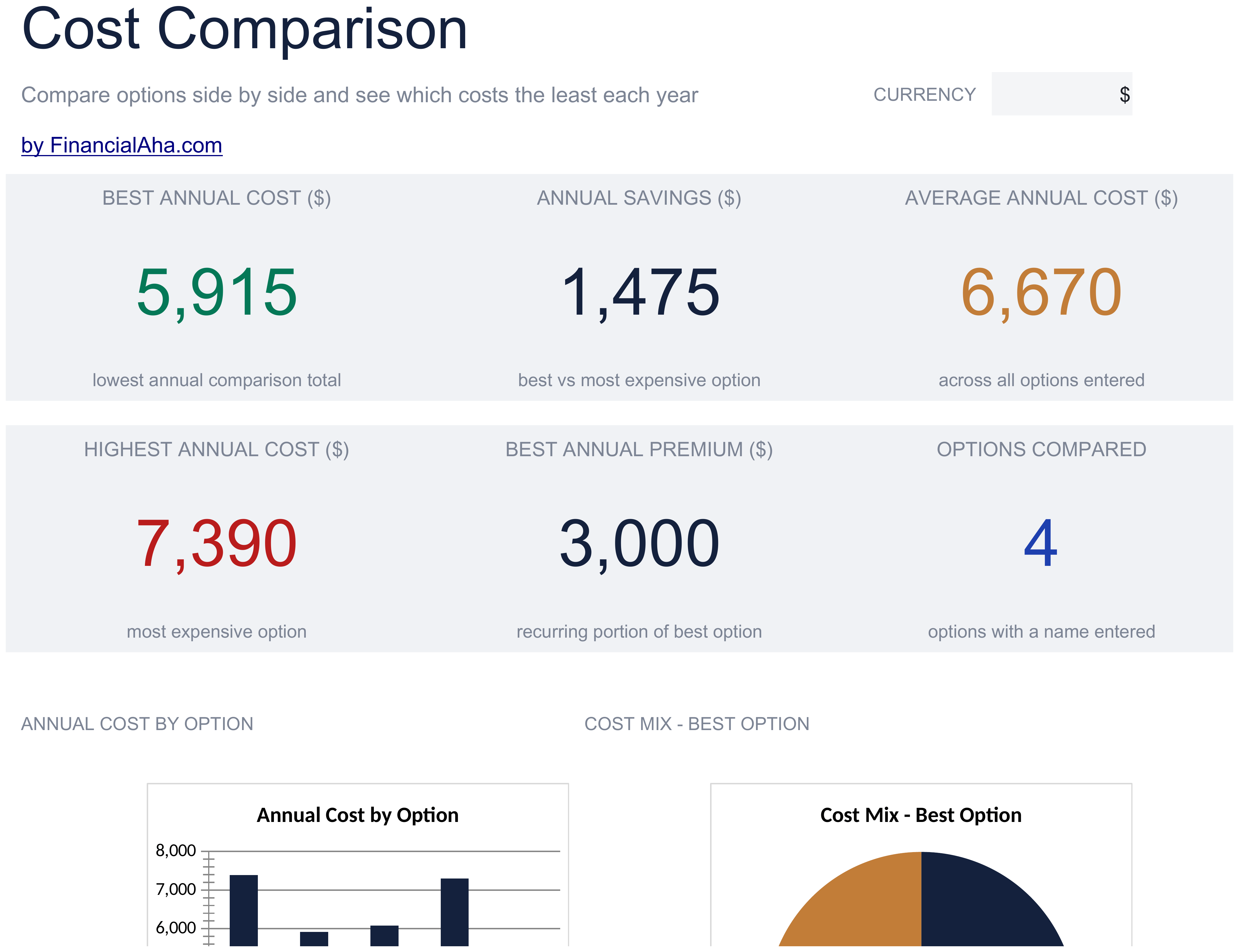The width and height of the screenshot is (1239, 952).
Task: Click the OPTIONS COMPARED heading
Action: (x=1041, y=449)
